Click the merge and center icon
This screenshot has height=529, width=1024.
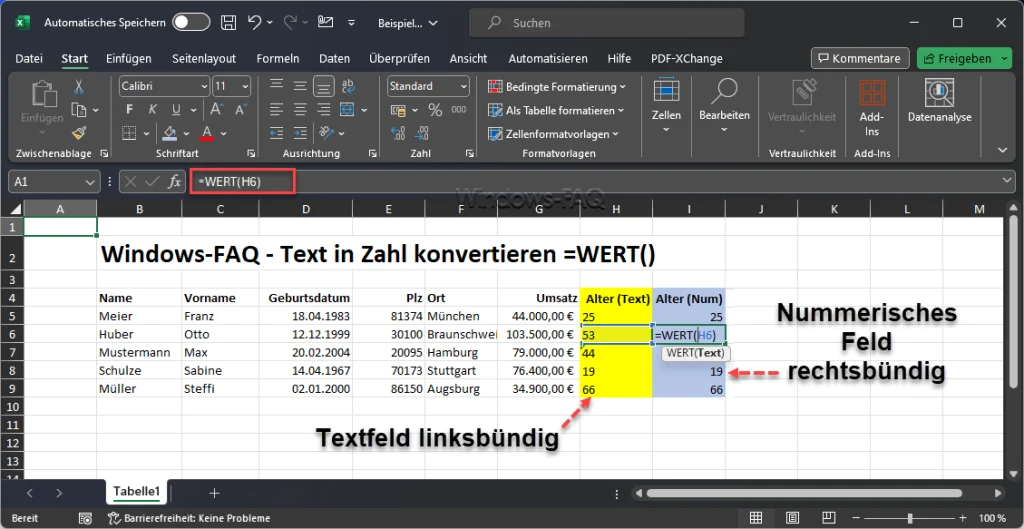(347, 110)
